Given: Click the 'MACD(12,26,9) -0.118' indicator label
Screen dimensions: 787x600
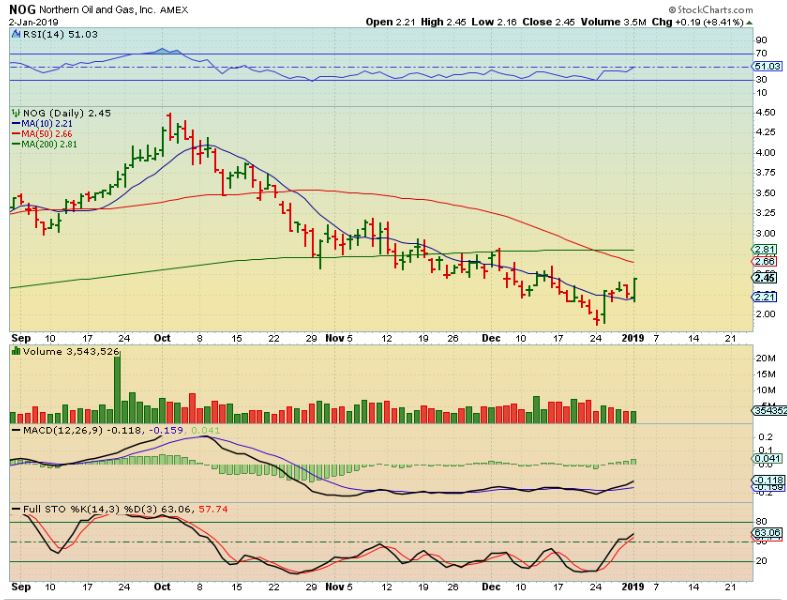Looking at the screenshot, I should pyautogui.click(x=82, y=430).
